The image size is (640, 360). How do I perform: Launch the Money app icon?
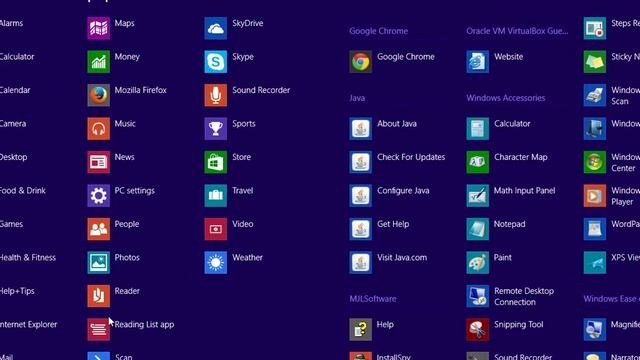[98, 62]
